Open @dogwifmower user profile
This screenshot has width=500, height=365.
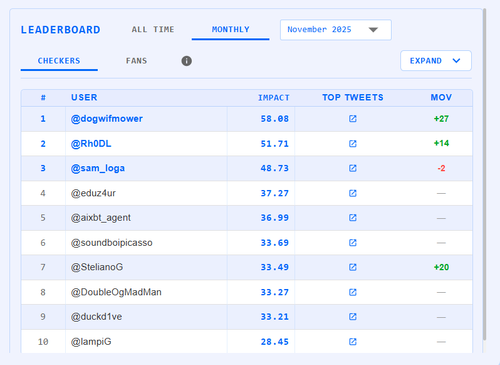point(107,119)
